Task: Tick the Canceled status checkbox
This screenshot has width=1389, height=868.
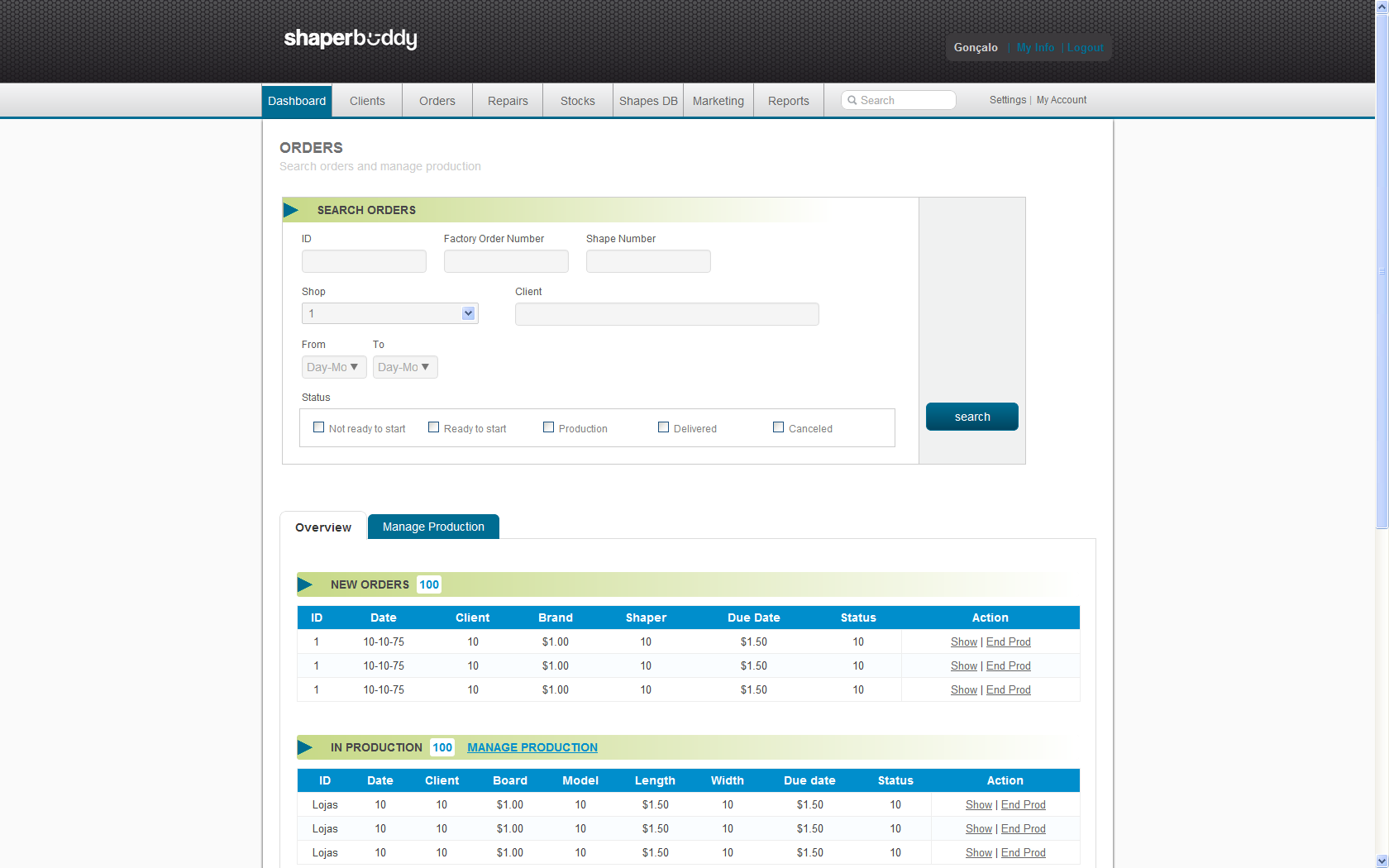Action: [x=778, y=427]
